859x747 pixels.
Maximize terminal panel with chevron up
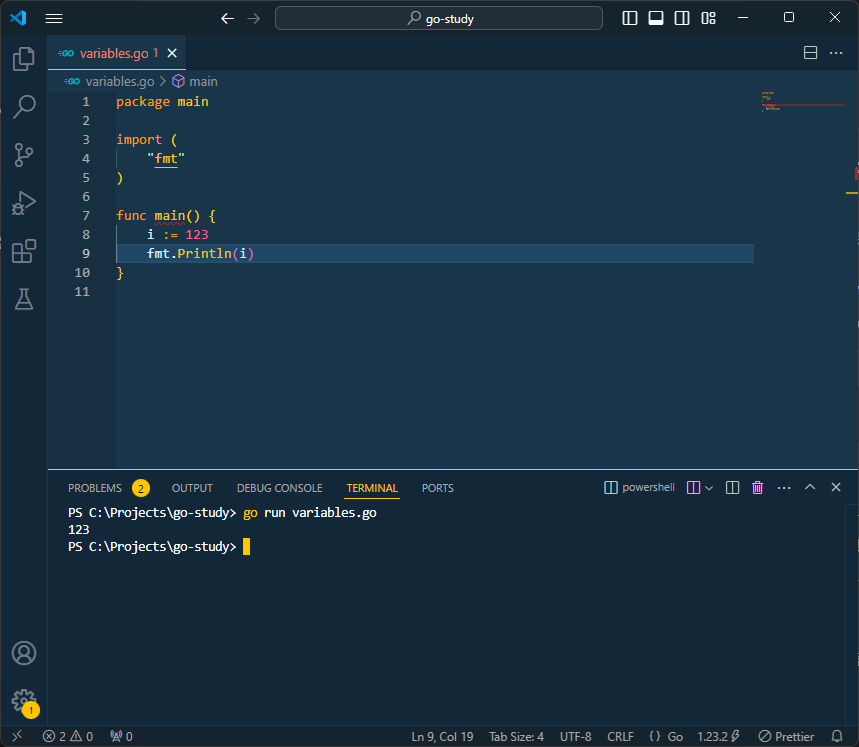(x=810, y=488)
